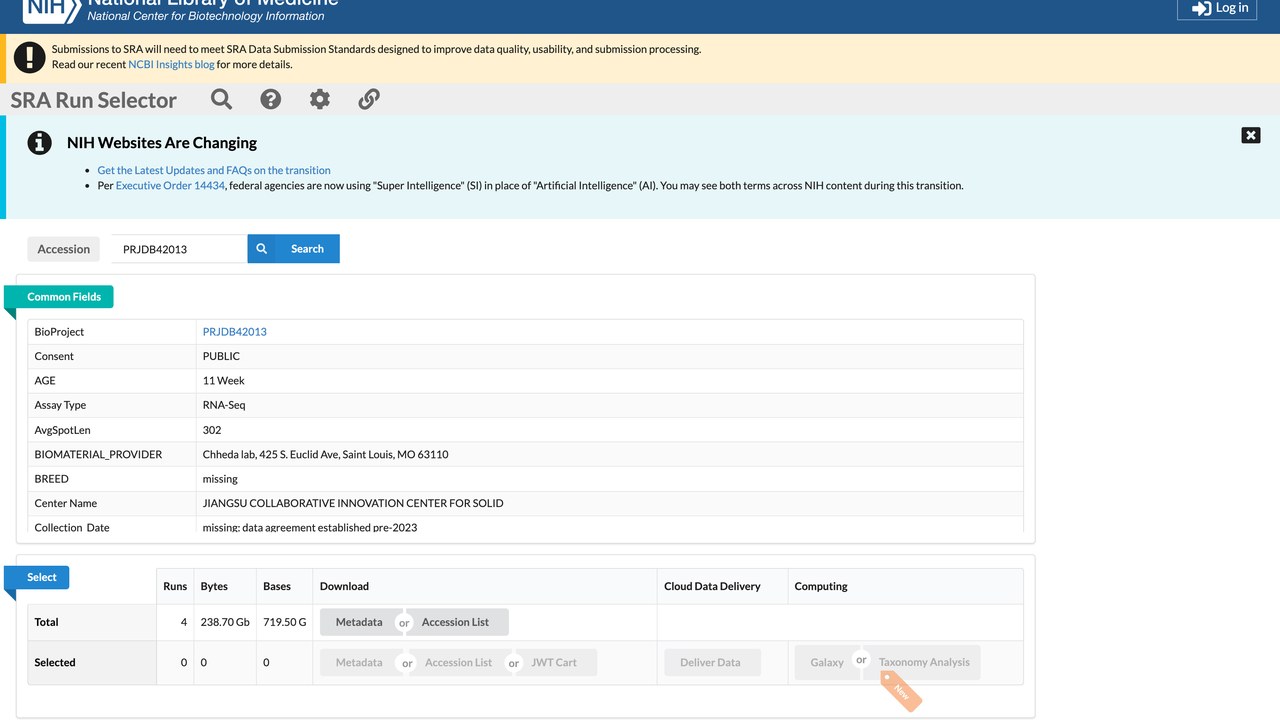Screen dimensions: 1280x720
Task: Open Get the Latest Updates and FAQs link
Action: pyautogui.click(x=214, y=170)
